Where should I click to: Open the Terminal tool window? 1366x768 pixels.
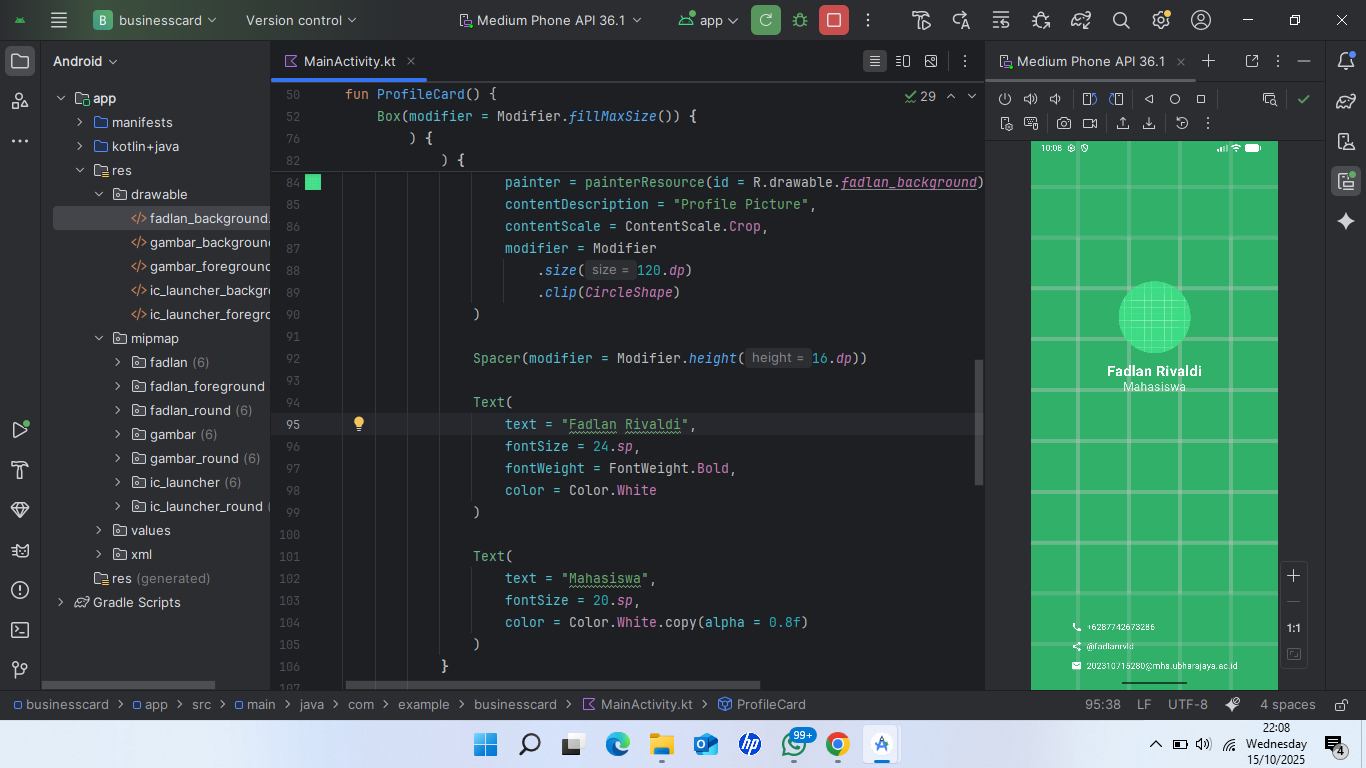pyautogui.click(x=20, y=630)
